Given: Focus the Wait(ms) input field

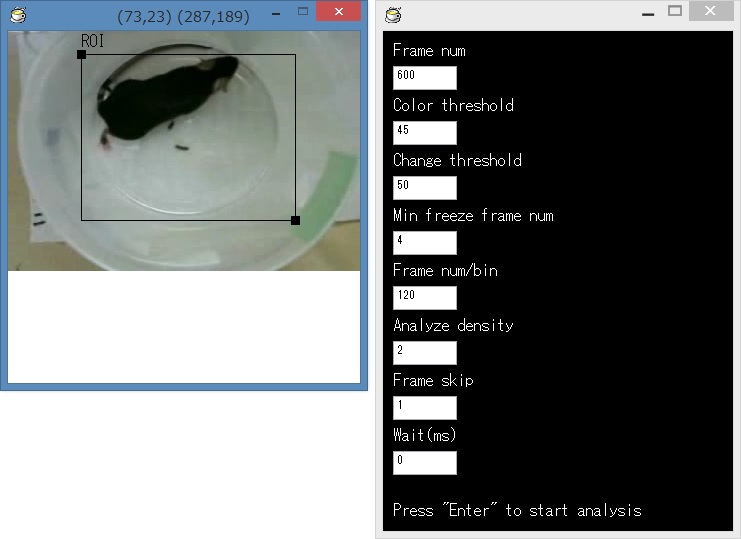Looking at the screenshot, I should [425, 463].
